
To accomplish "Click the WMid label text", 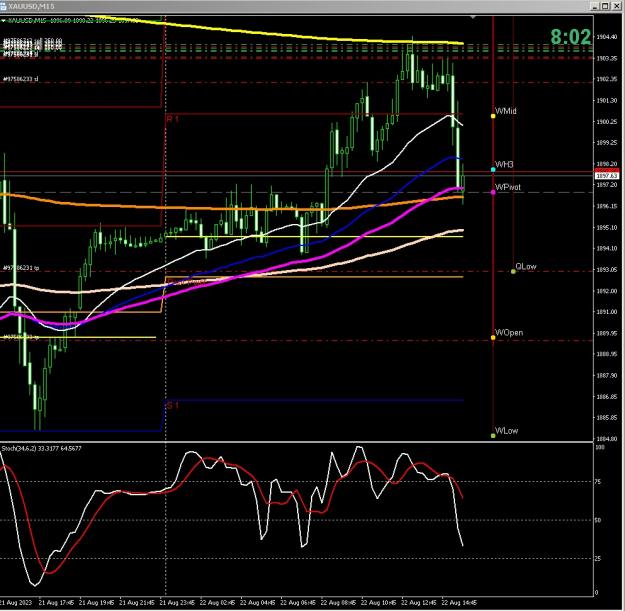I will (505, 111).
